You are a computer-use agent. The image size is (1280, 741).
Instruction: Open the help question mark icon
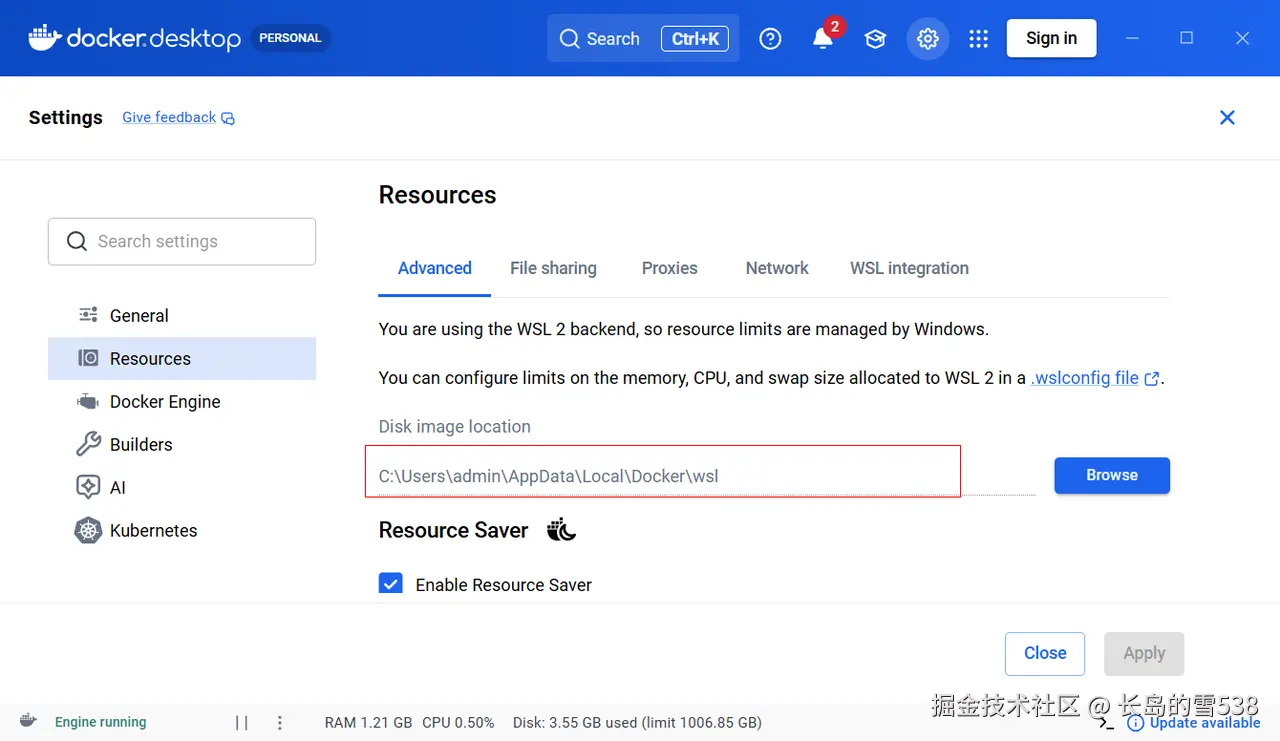(x=770, y=38)
